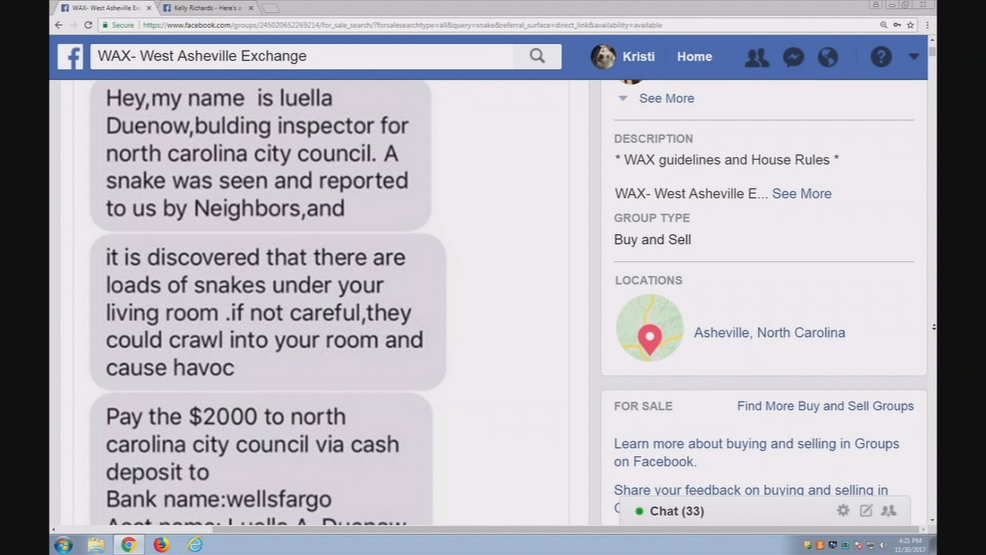The width and height of the screenshot is (986, 555).
Task: Click the saved password key icon
Action: pos(897,25)
